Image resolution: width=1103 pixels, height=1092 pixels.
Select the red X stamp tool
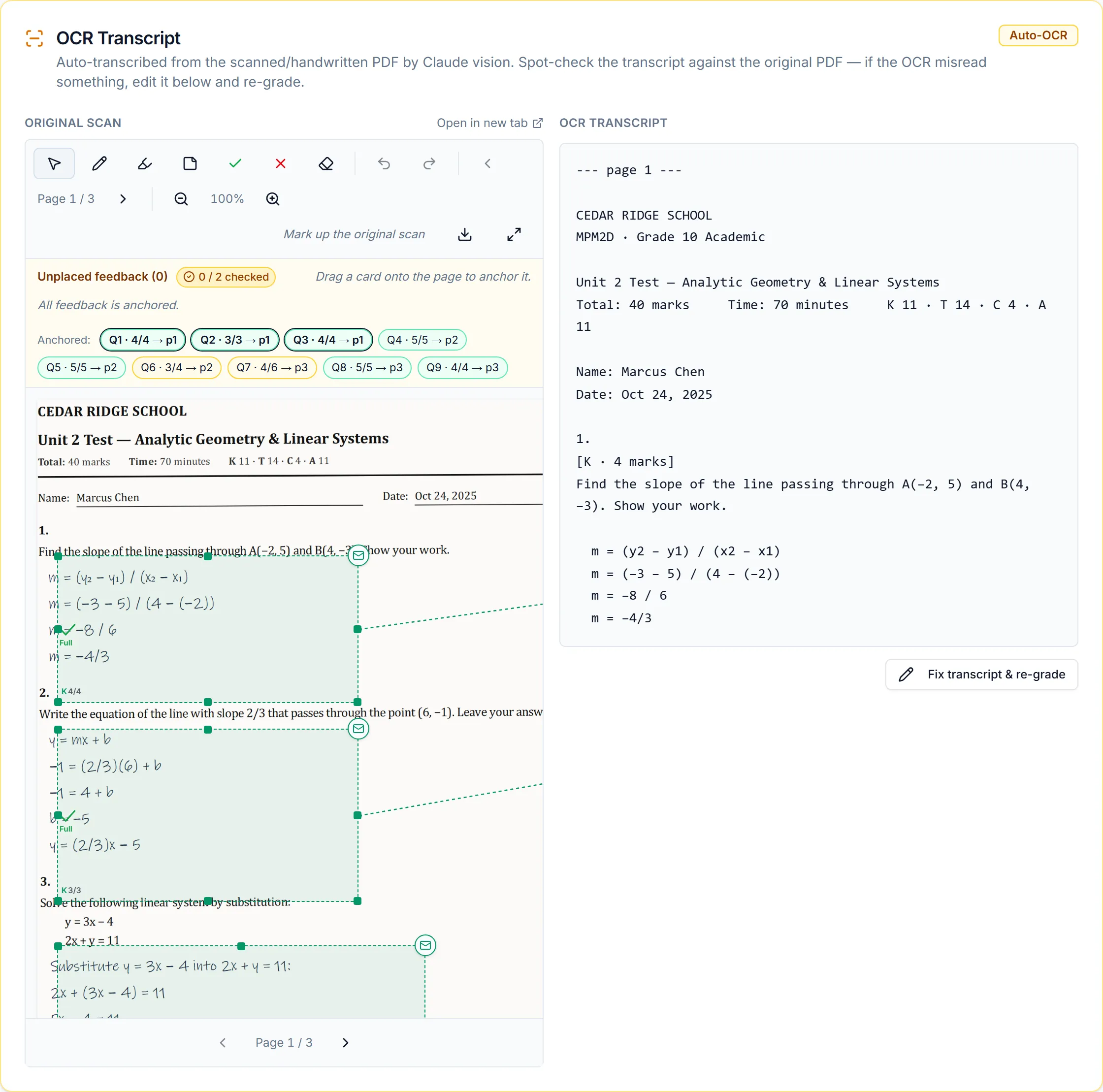(280, 164)
